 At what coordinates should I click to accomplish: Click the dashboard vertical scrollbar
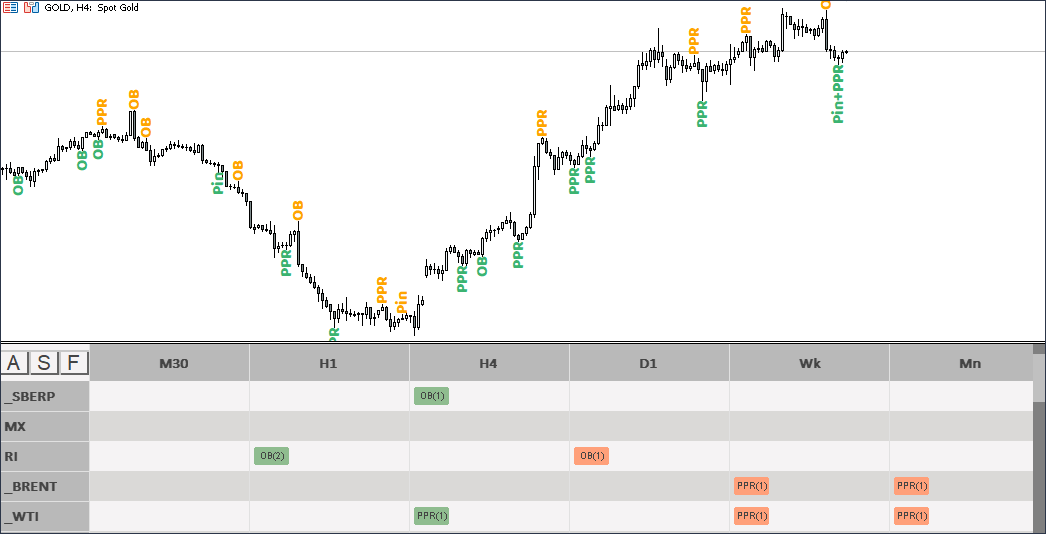pos(1039,440)
